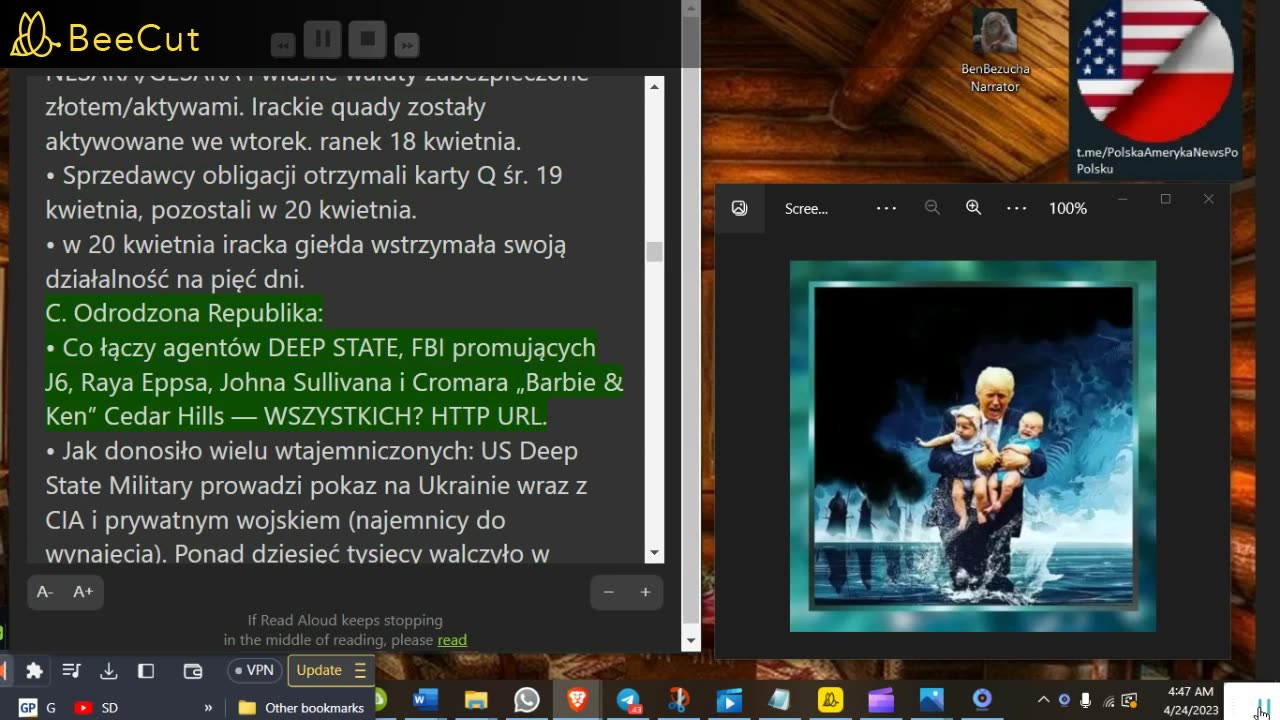Viewport: 1280px width, 720px height.
Task: Open the BenBezucha Narrator desktop icon
Action: pos(995,50)
